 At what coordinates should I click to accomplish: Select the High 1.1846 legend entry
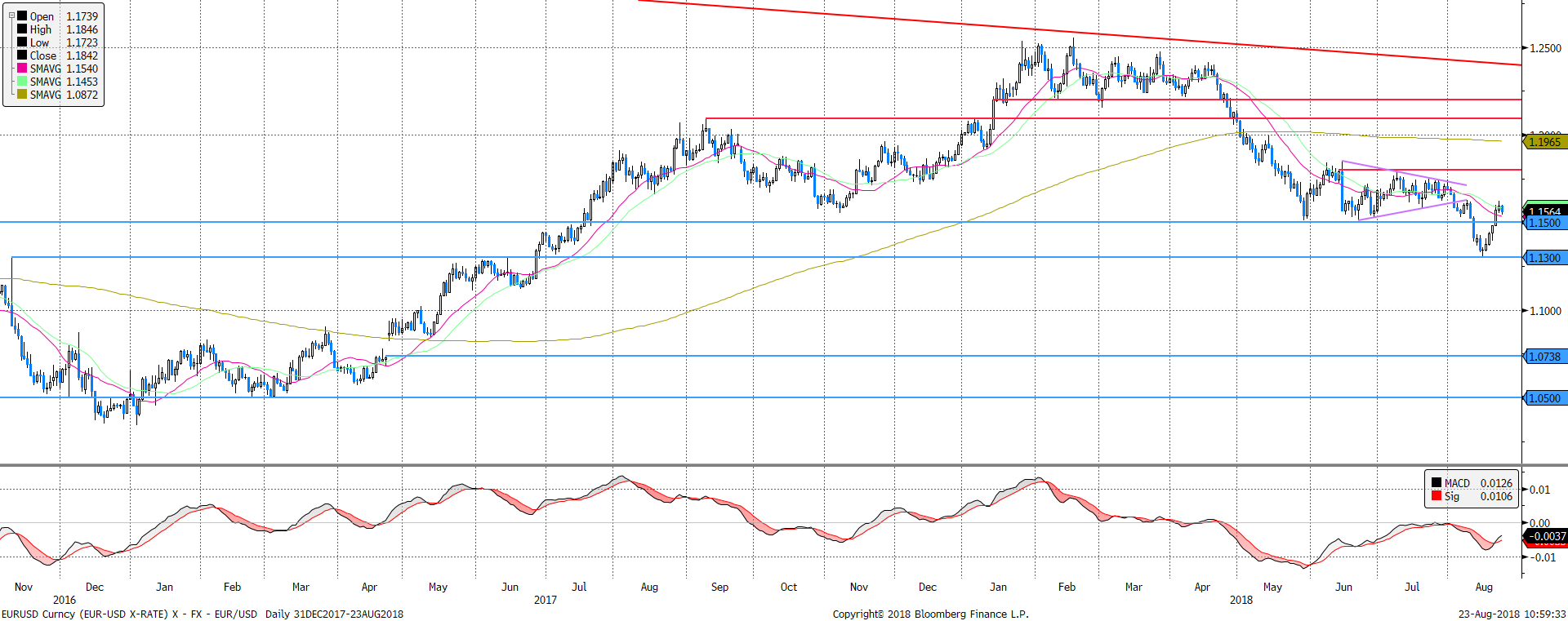click(x=63, y=29)
